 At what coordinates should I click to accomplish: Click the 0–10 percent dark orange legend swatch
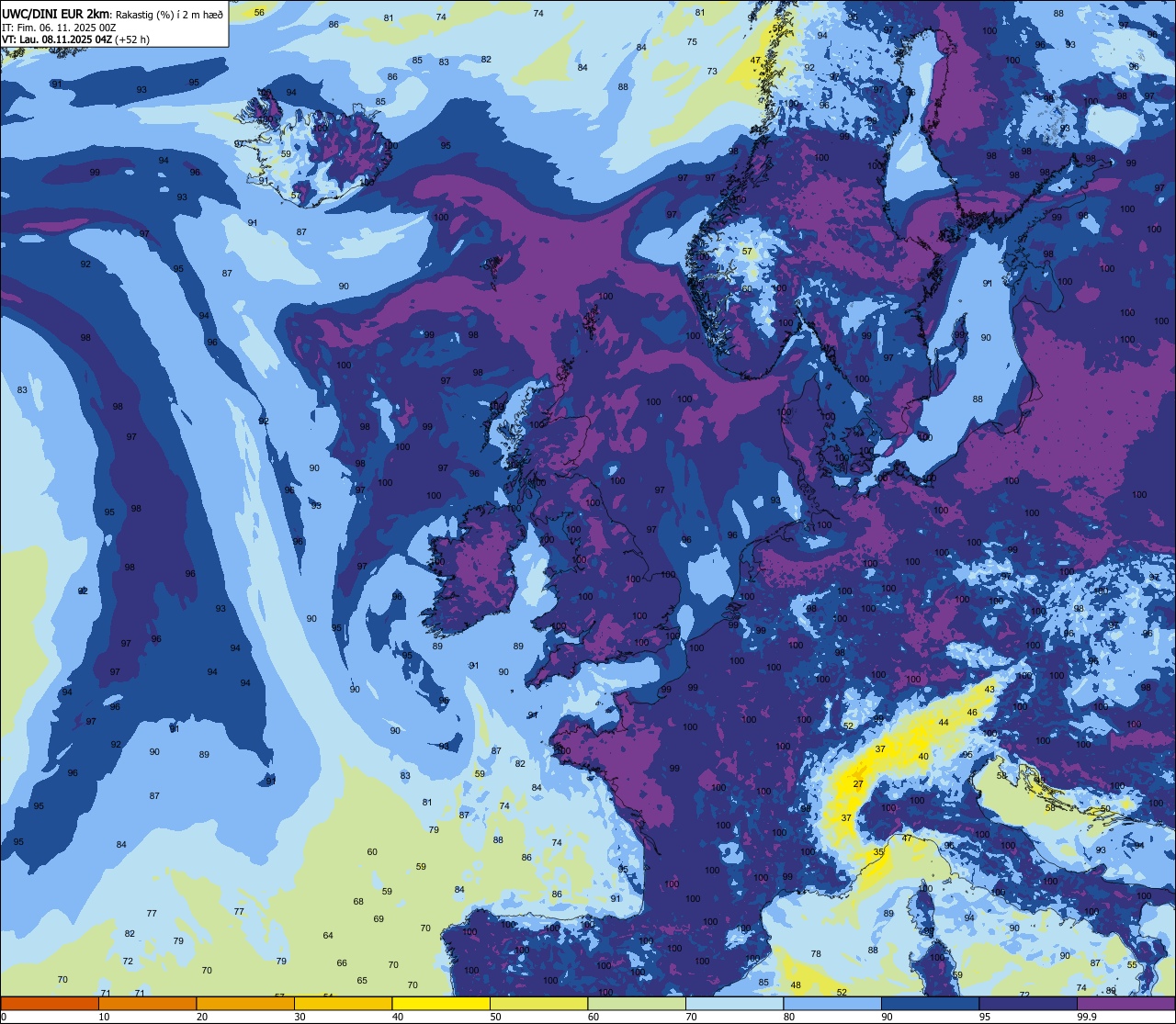coord(50,1003)
